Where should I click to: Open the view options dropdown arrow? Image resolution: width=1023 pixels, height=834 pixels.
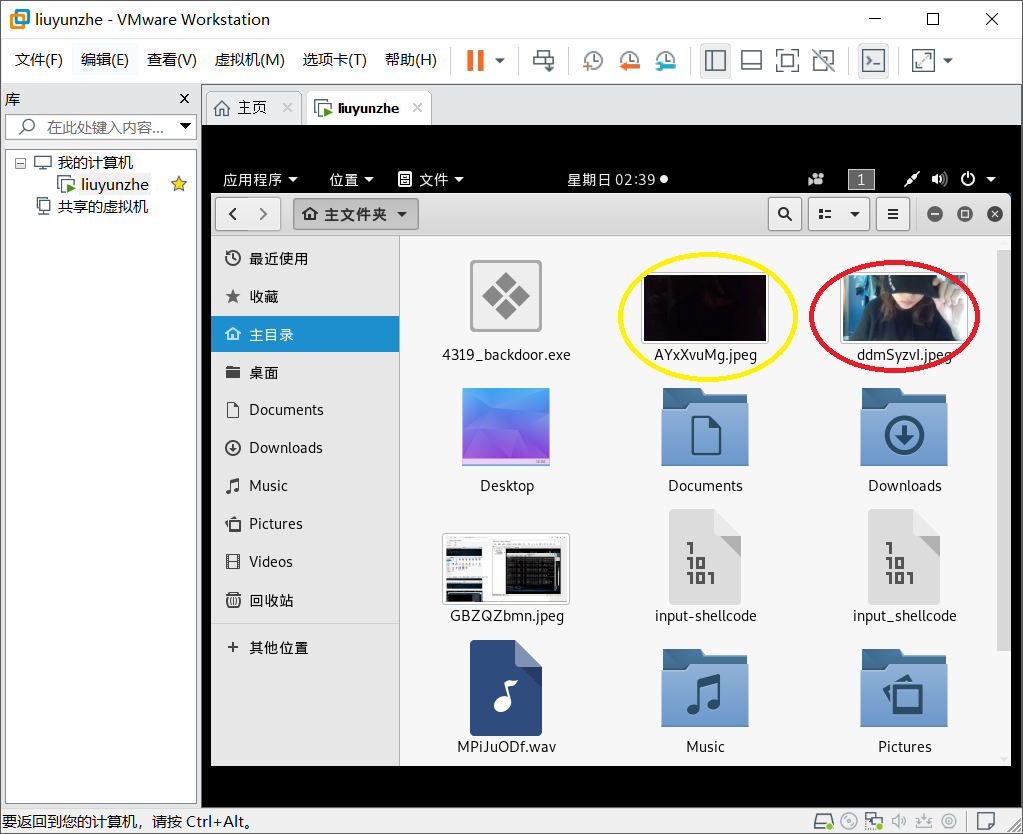855,214
